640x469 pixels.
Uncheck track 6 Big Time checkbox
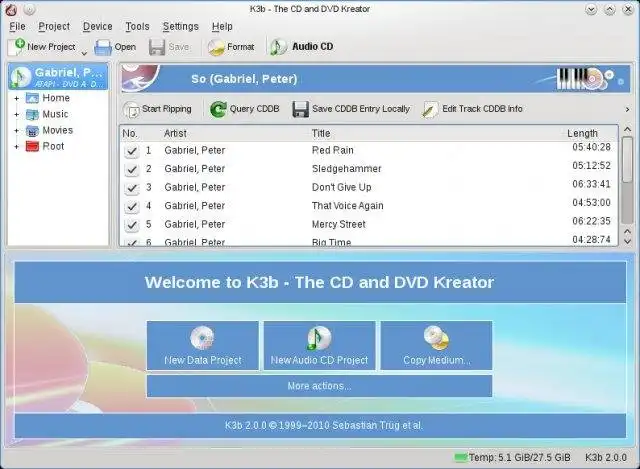[x=131, y=242]
